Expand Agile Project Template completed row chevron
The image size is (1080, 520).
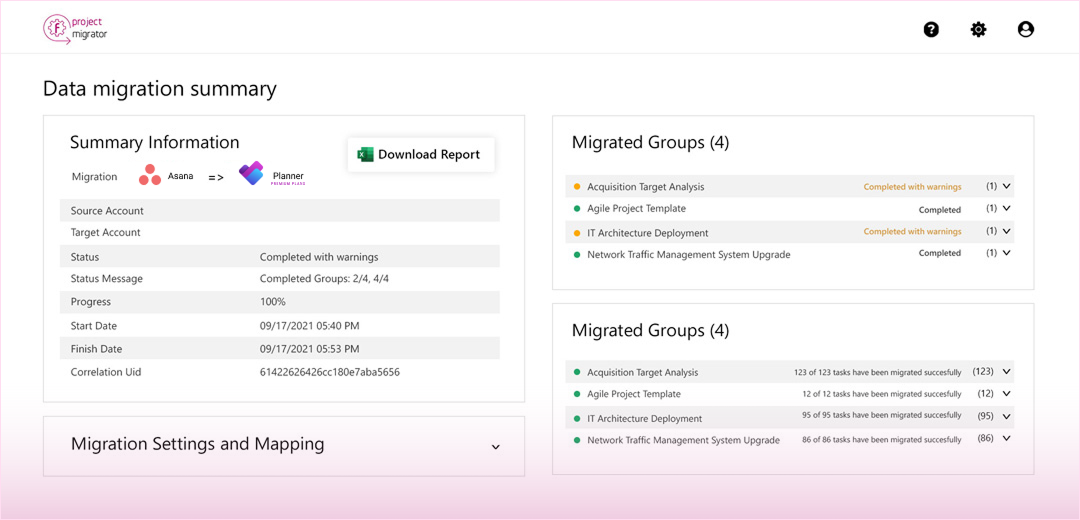pos(1006,208)
